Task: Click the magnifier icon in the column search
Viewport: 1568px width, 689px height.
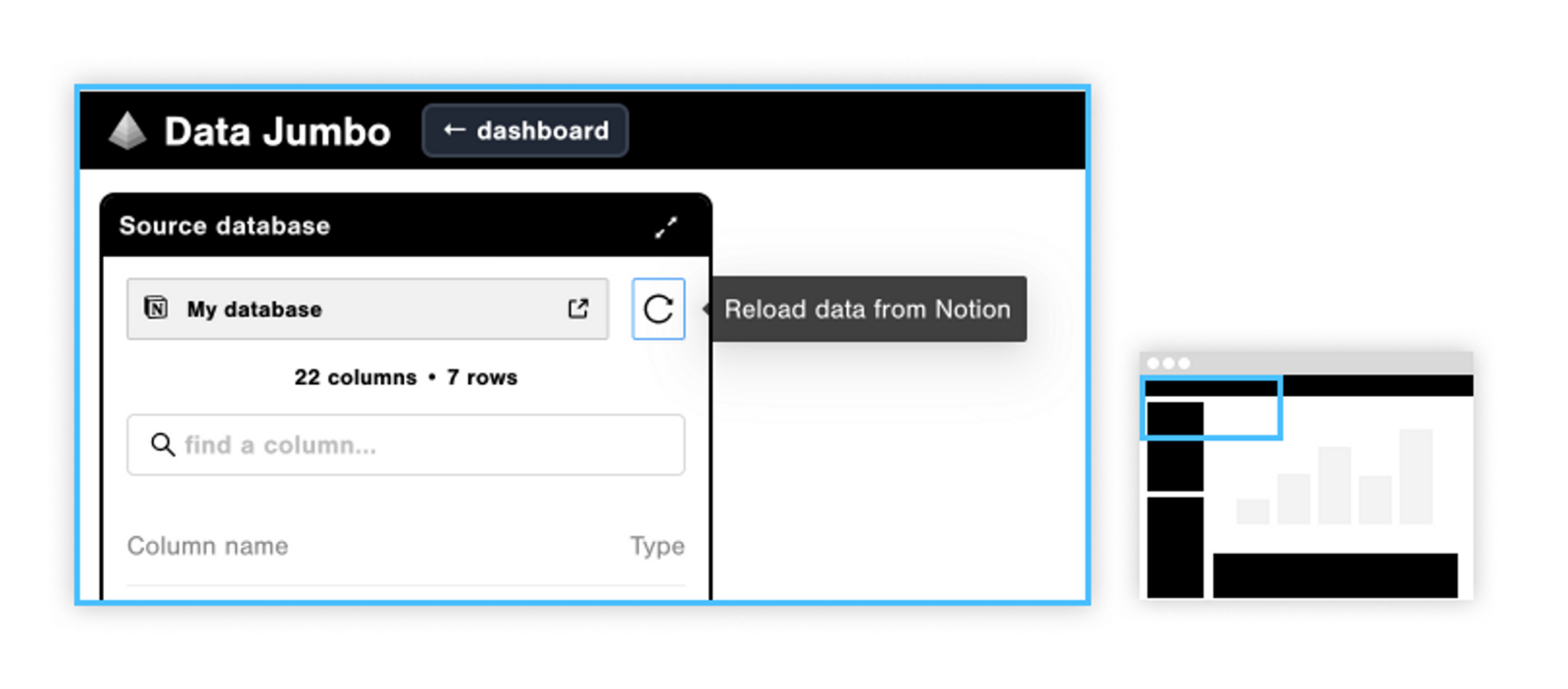Action: click(163, 445)
